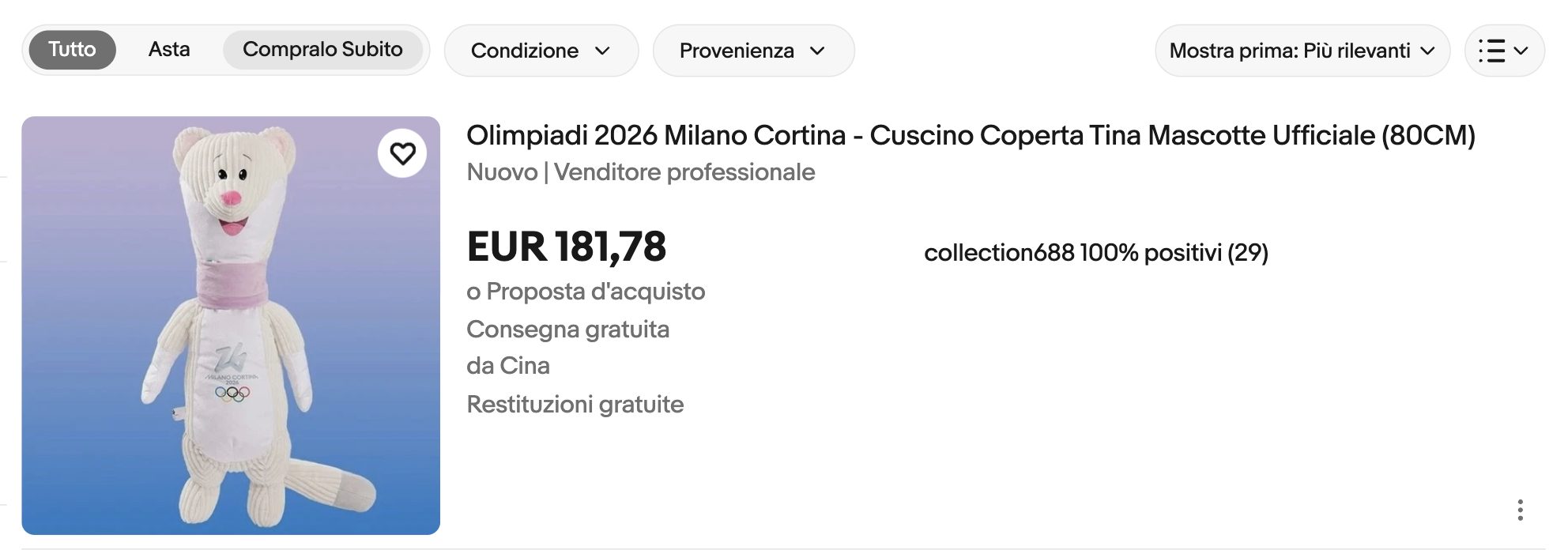Click the down arrow beside the view icon
Viewport: 1568px width, 550px height.
point(1522,50)
